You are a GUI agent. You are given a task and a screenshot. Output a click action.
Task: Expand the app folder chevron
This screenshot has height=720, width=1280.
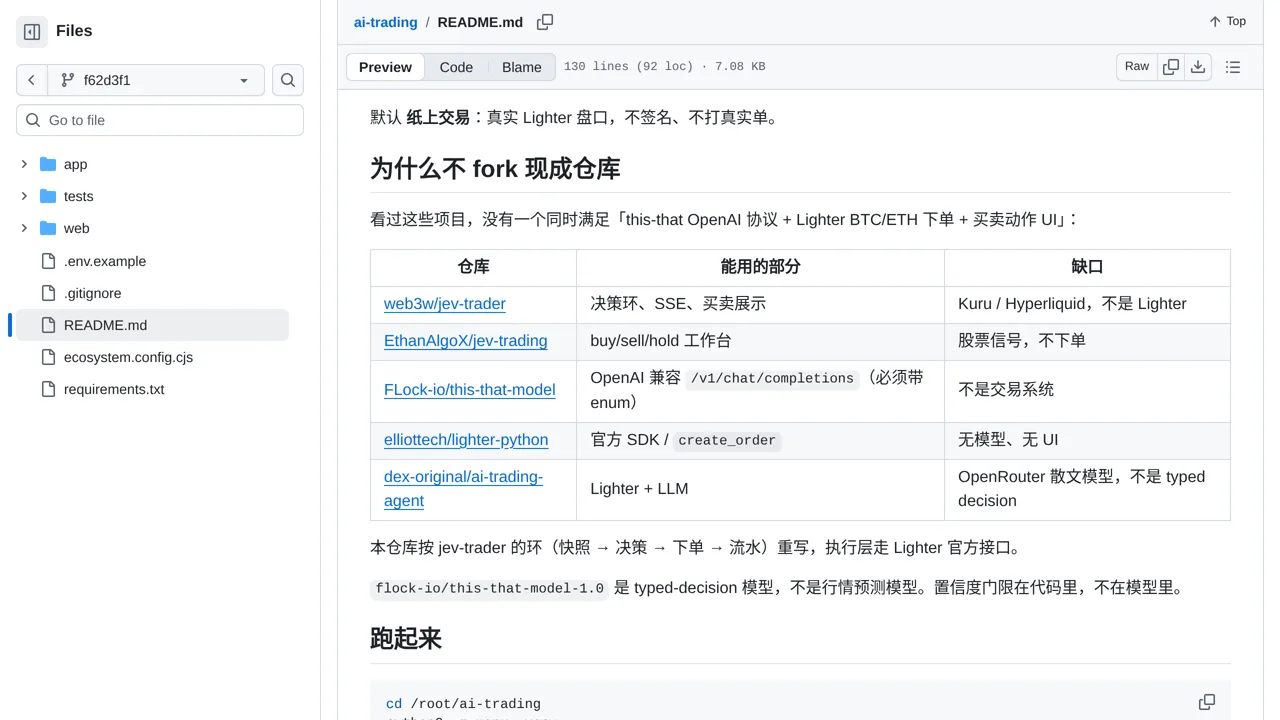coord(24,164)
